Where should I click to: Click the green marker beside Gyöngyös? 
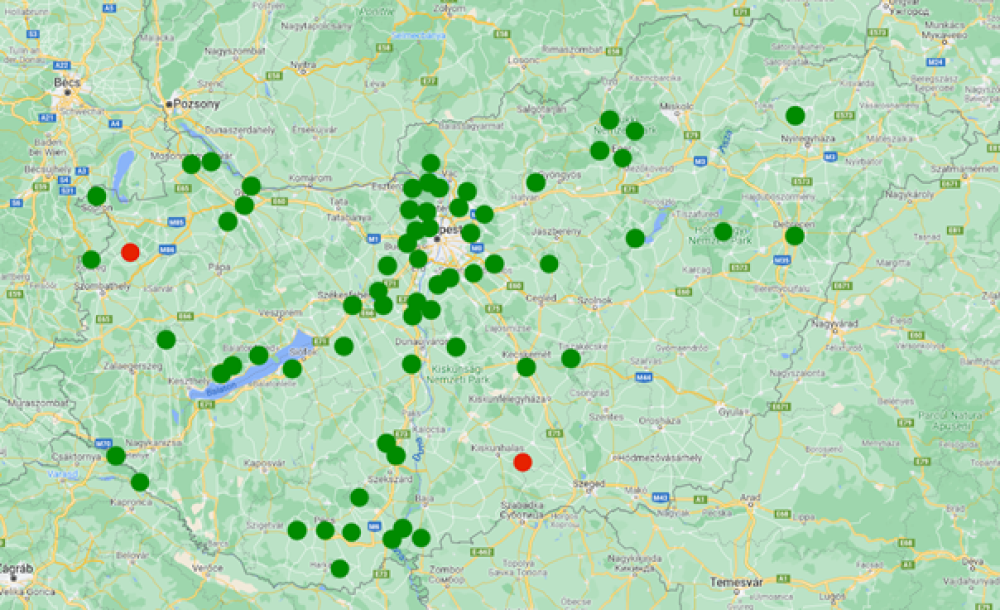click(536, 182)
